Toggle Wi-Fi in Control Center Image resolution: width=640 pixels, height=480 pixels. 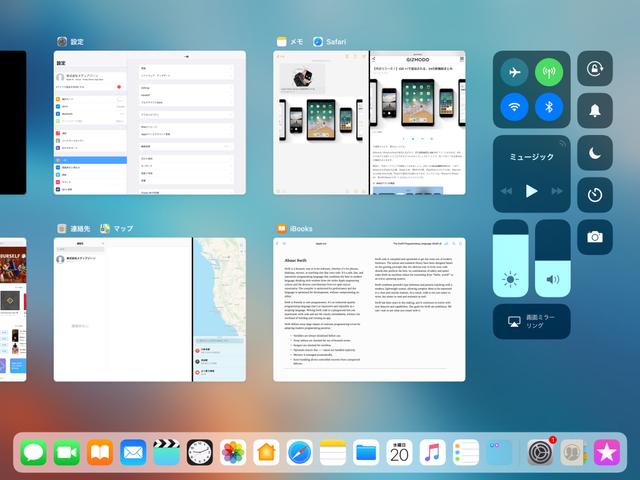point(514,107)
